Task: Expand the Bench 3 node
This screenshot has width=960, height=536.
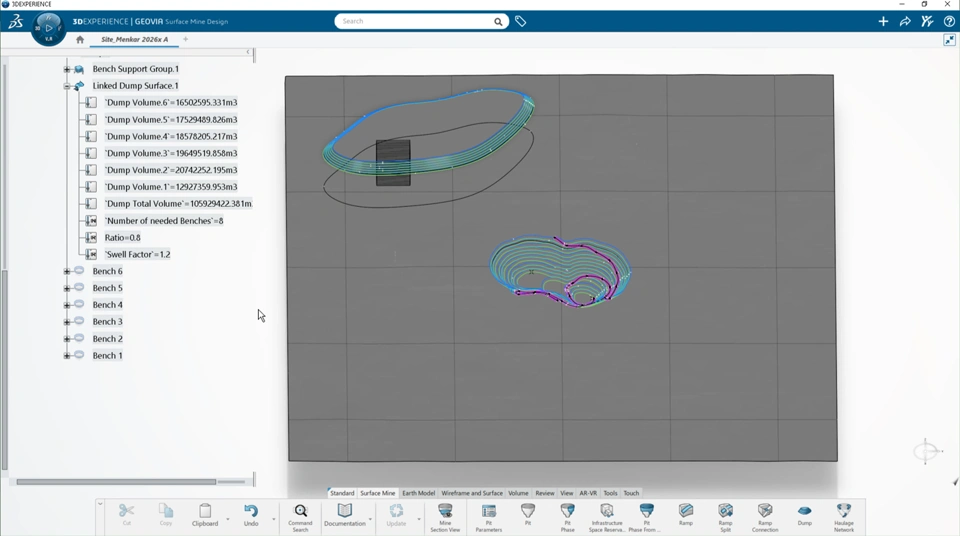Action: click(x=67, y=322)
